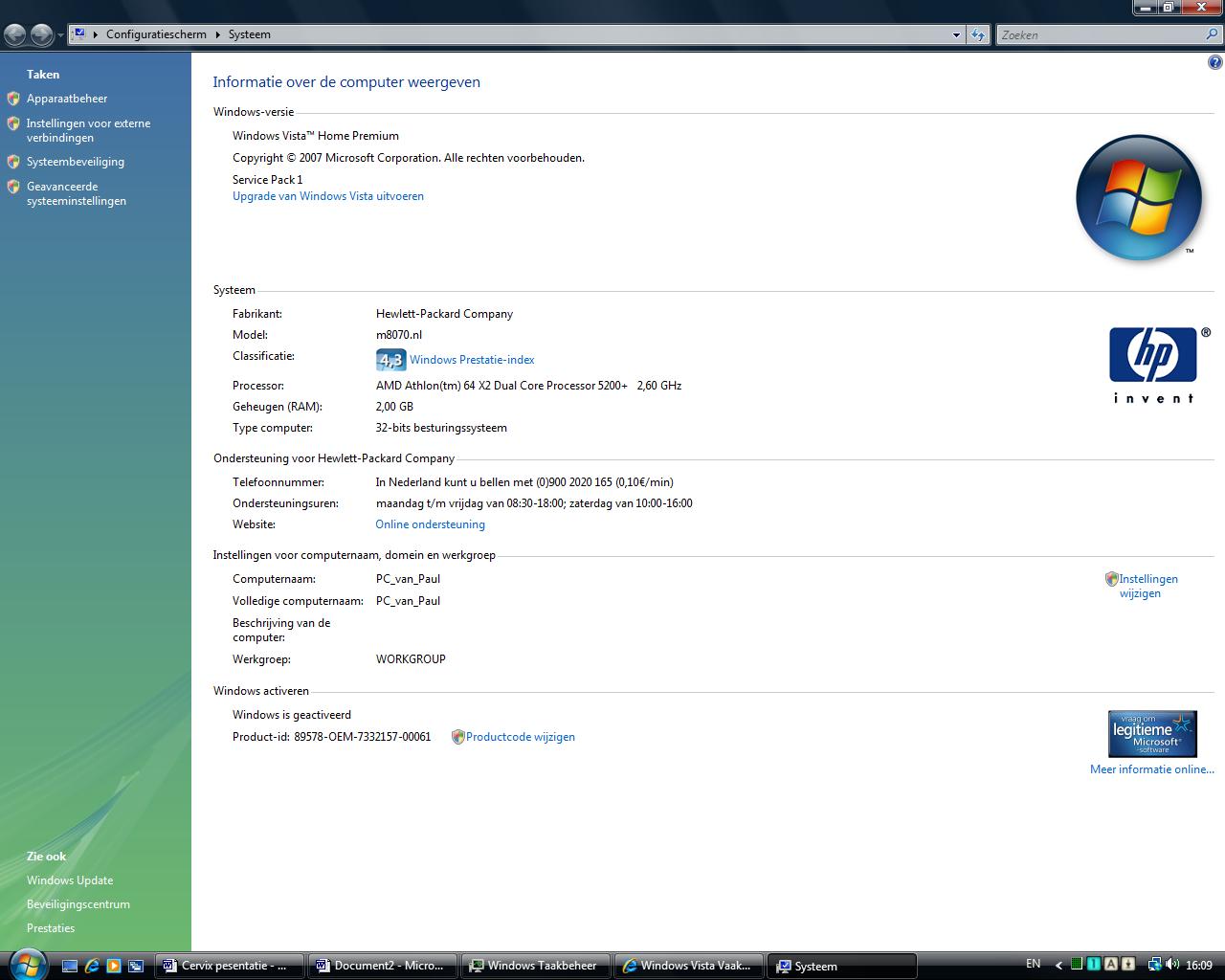Click shield icon beside Instellingen wijzigen
Image resolution: width=1225 pixels, height=980 pixels.
click(x=1112, y=579)
